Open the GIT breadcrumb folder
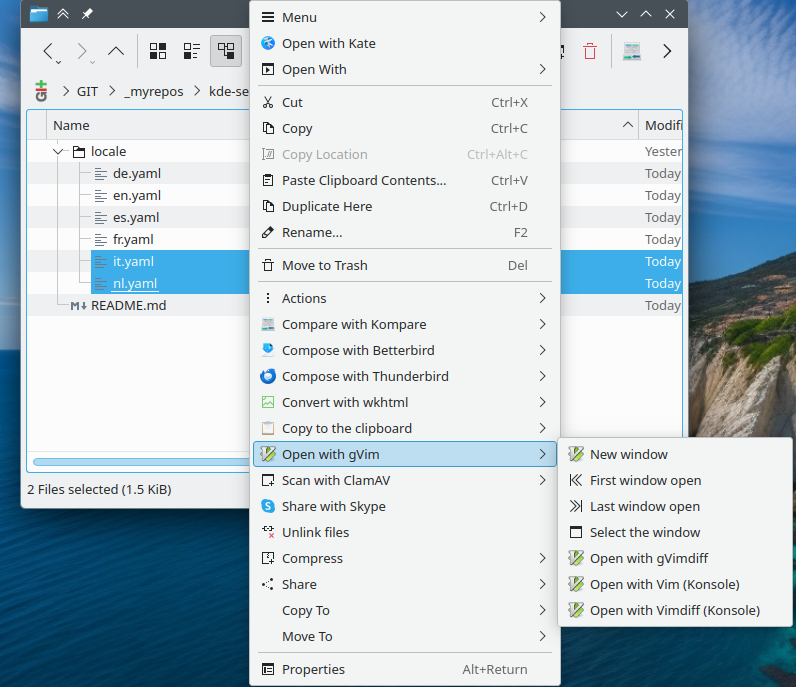796x687 pixels. (x=87, y=91)
